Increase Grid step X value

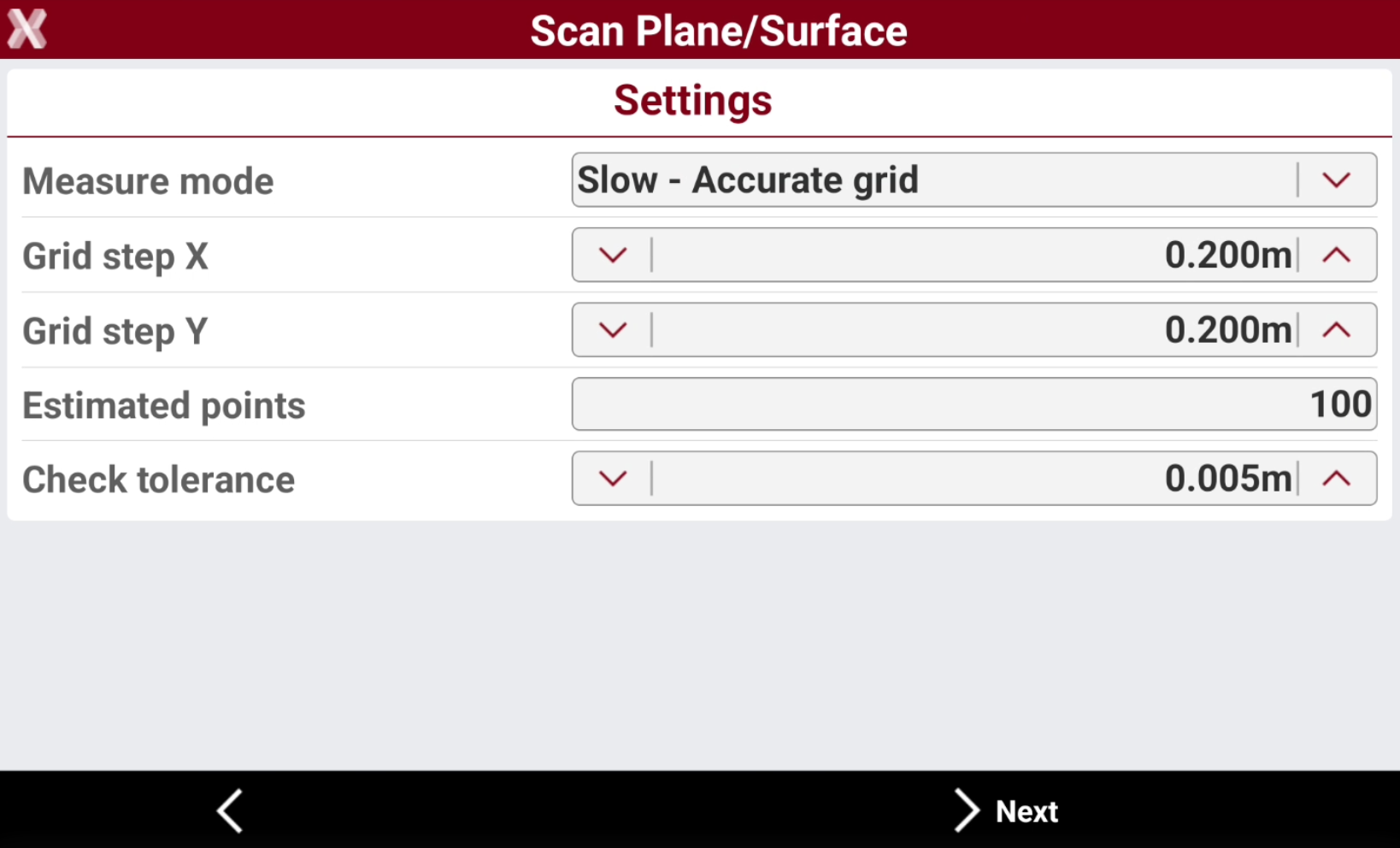(1337, 255)
